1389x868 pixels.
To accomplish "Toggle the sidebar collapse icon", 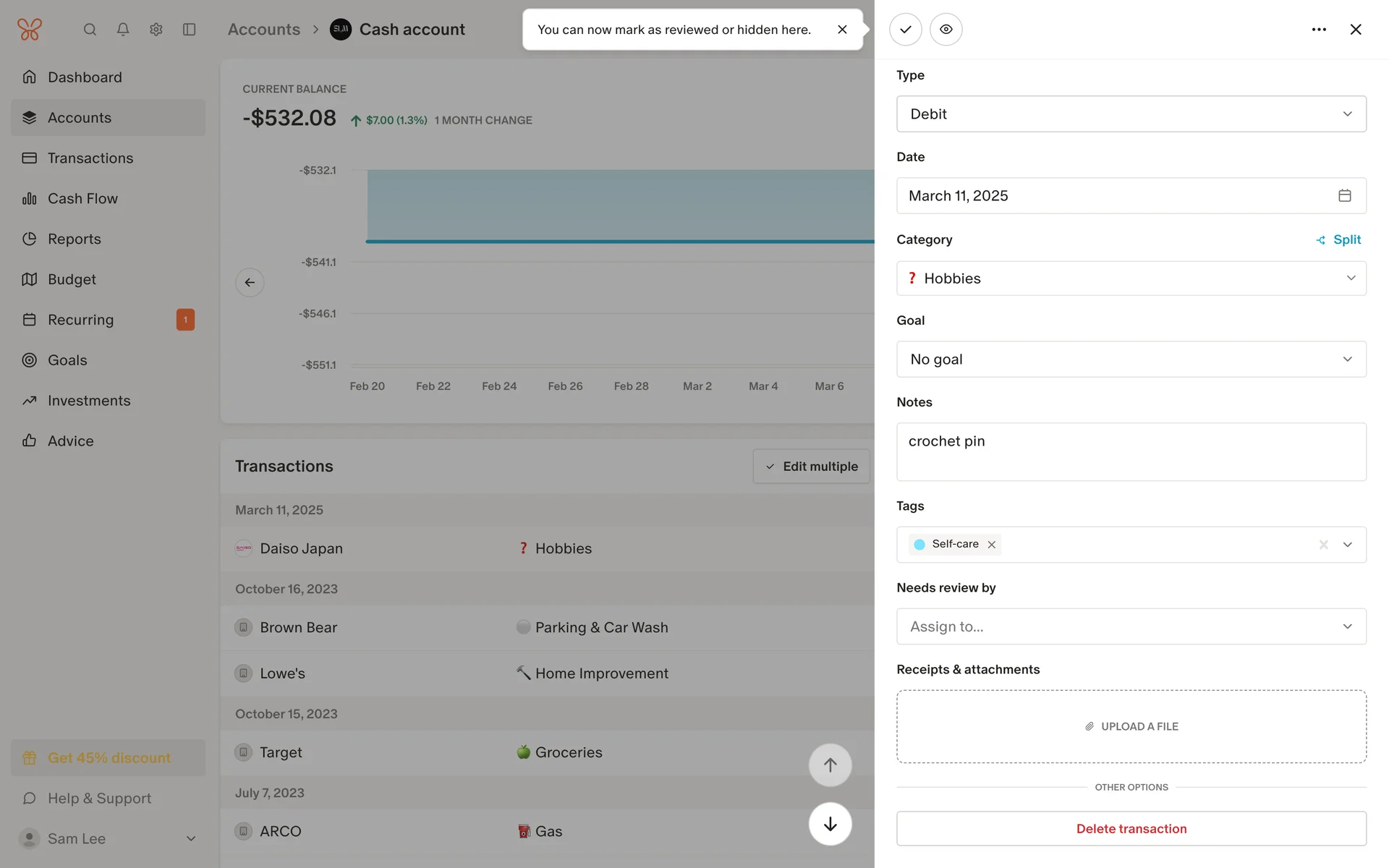I will click(189, 30).
